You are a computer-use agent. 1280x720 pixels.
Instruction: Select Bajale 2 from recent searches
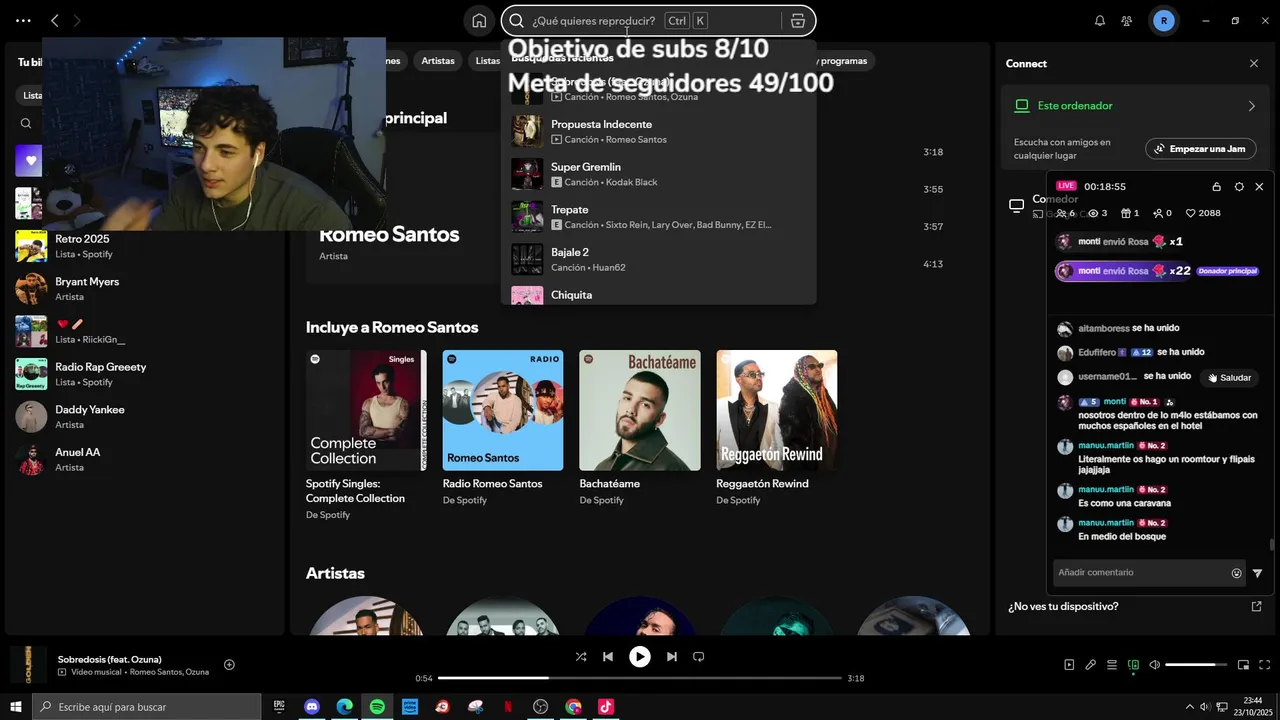(659, 260)
